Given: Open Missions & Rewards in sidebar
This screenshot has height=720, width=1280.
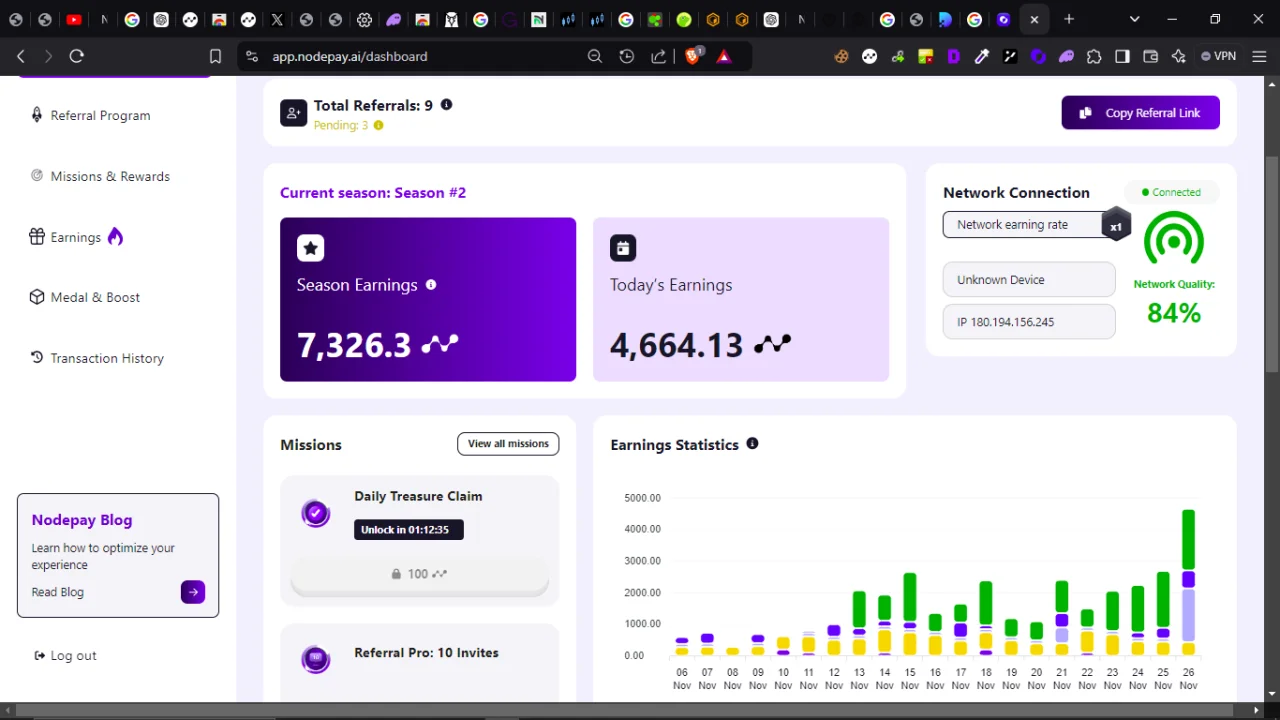Looking at the screenshot, I should [x=100, y=176].
